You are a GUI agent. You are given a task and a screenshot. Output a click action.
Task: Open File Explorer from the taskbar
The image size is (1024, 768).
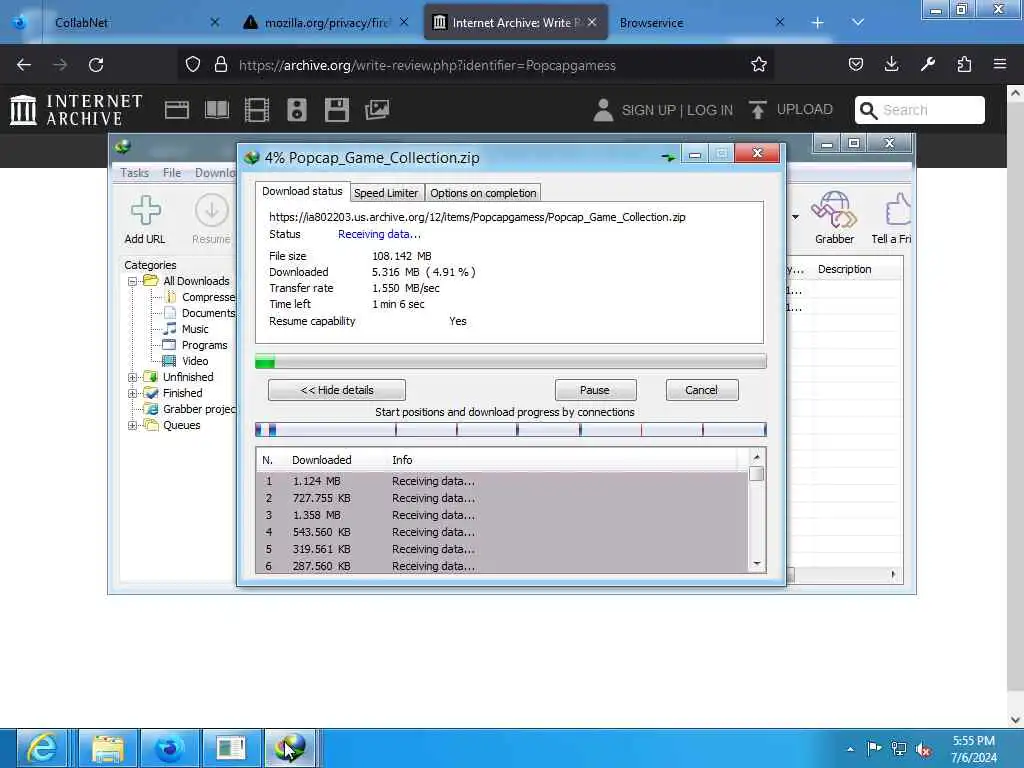click(x=108, y=748)
